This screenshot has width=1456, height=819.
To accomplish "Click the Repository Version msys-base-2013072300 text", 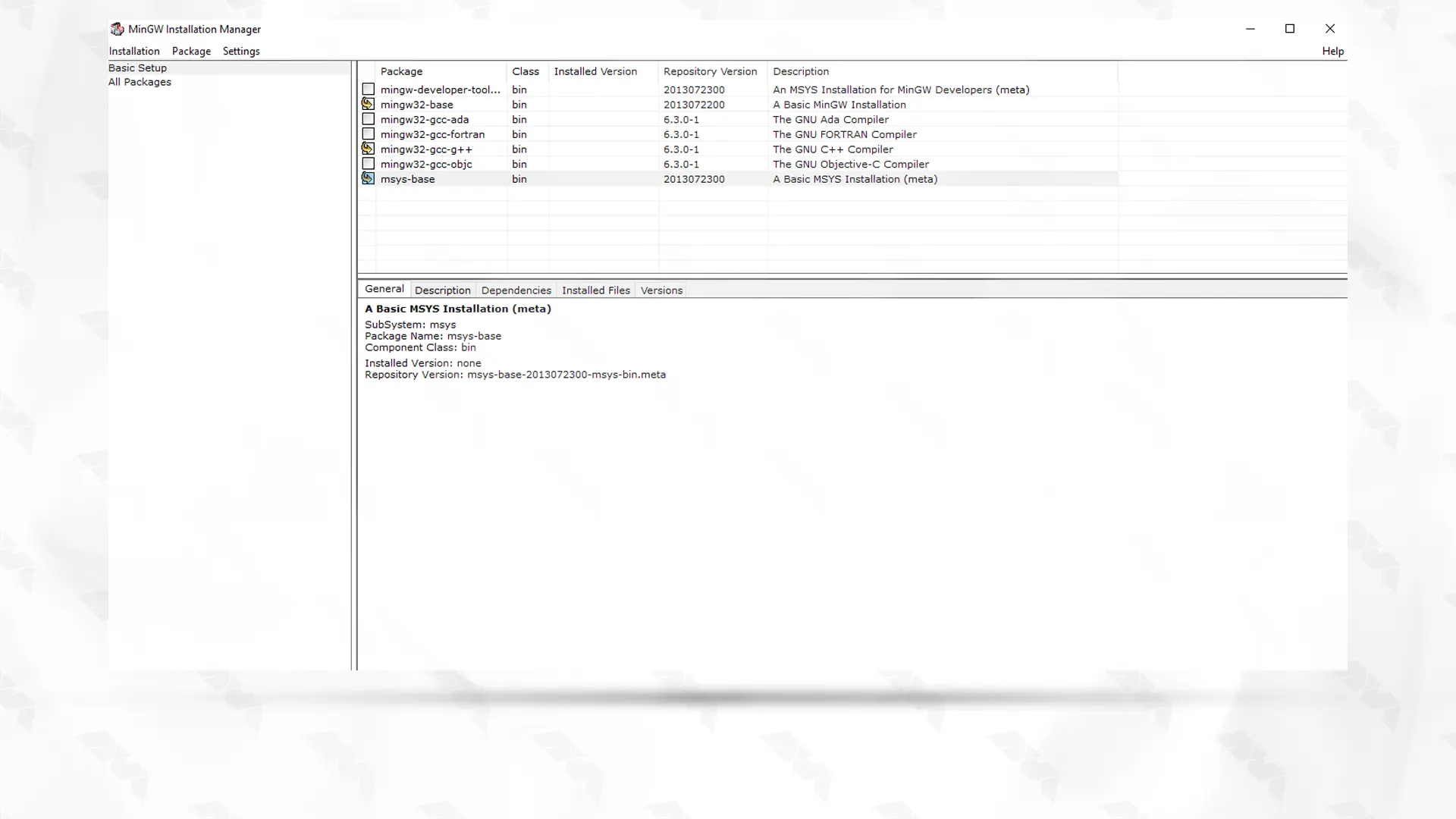I will (x=516, y=375).
